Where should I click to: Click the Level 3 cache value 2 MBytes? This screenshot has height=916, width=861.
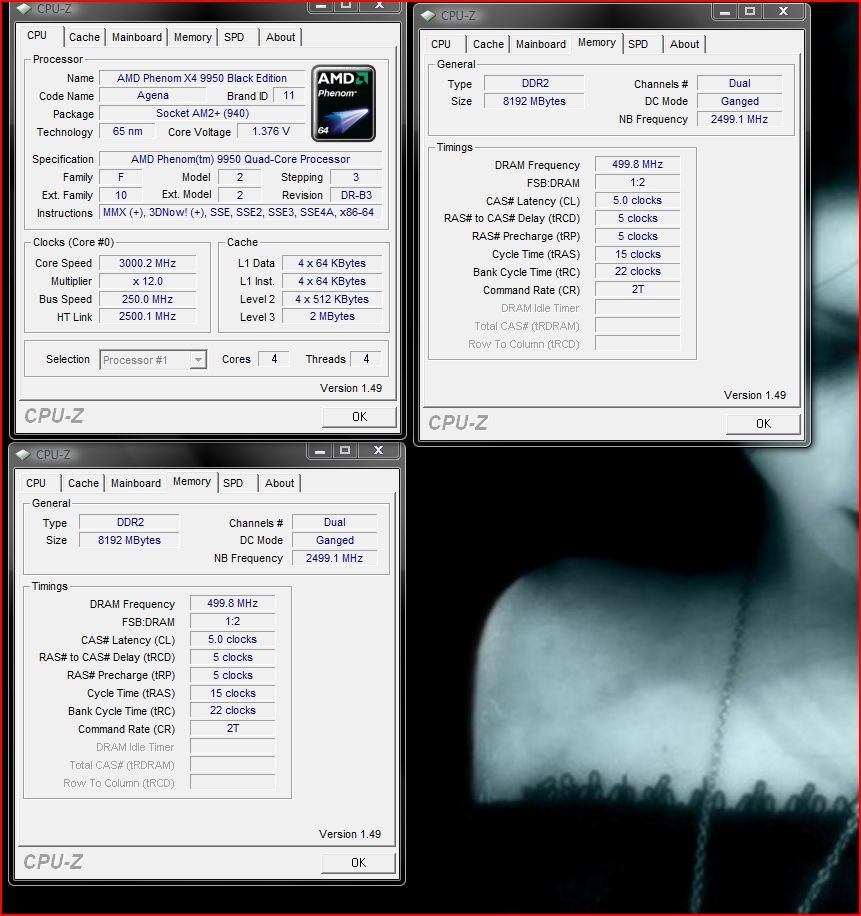click(x=332, y=317)
